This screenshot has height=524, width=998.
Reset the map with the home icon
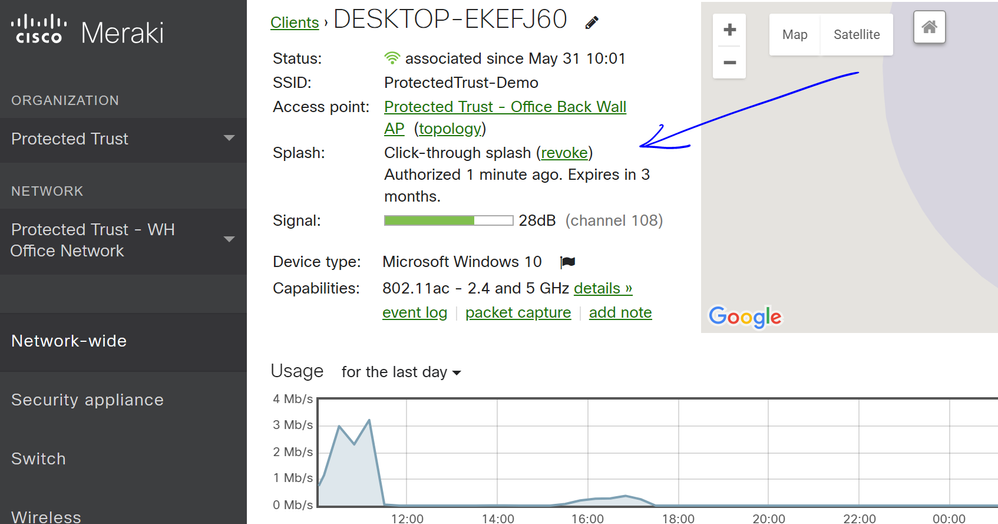pyautogui.click(x=929, y=27)
